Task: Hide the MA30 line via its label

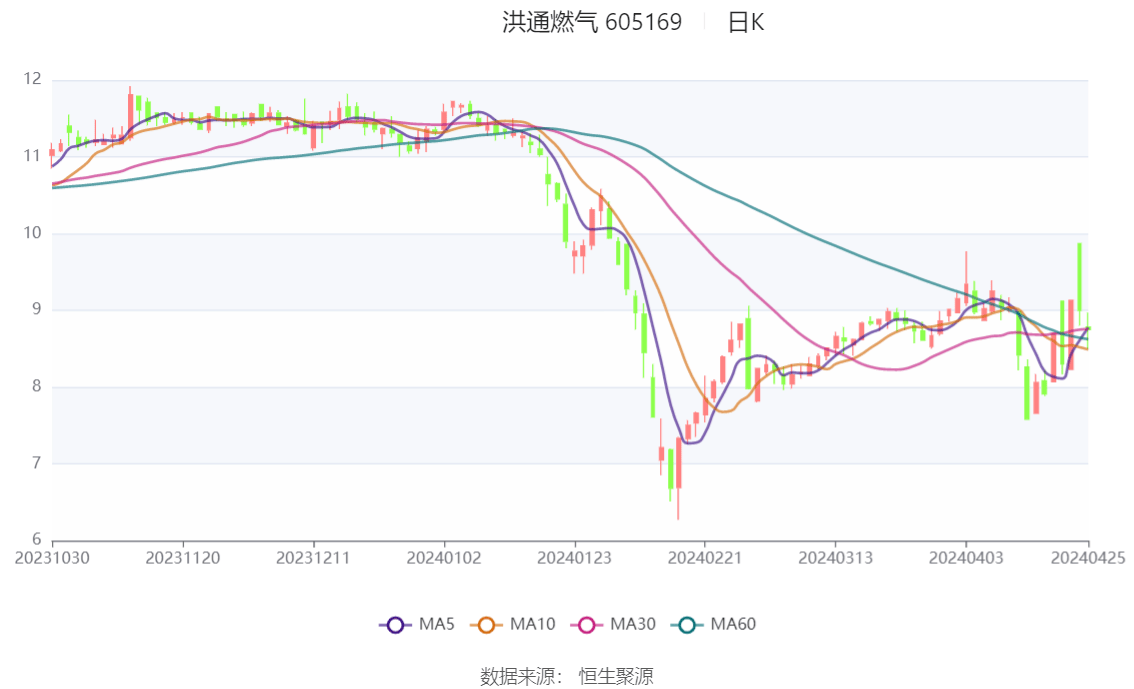Action: coord(633,625)
